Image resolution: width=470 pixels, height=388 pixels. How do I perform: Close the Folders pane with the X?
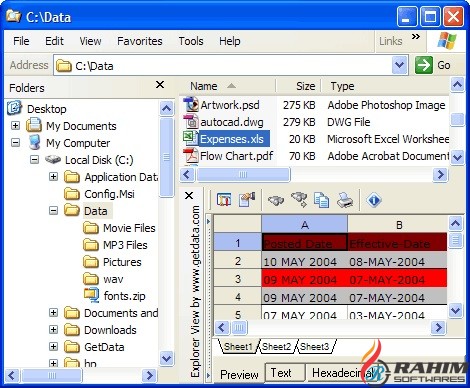[x=160, y=85]
